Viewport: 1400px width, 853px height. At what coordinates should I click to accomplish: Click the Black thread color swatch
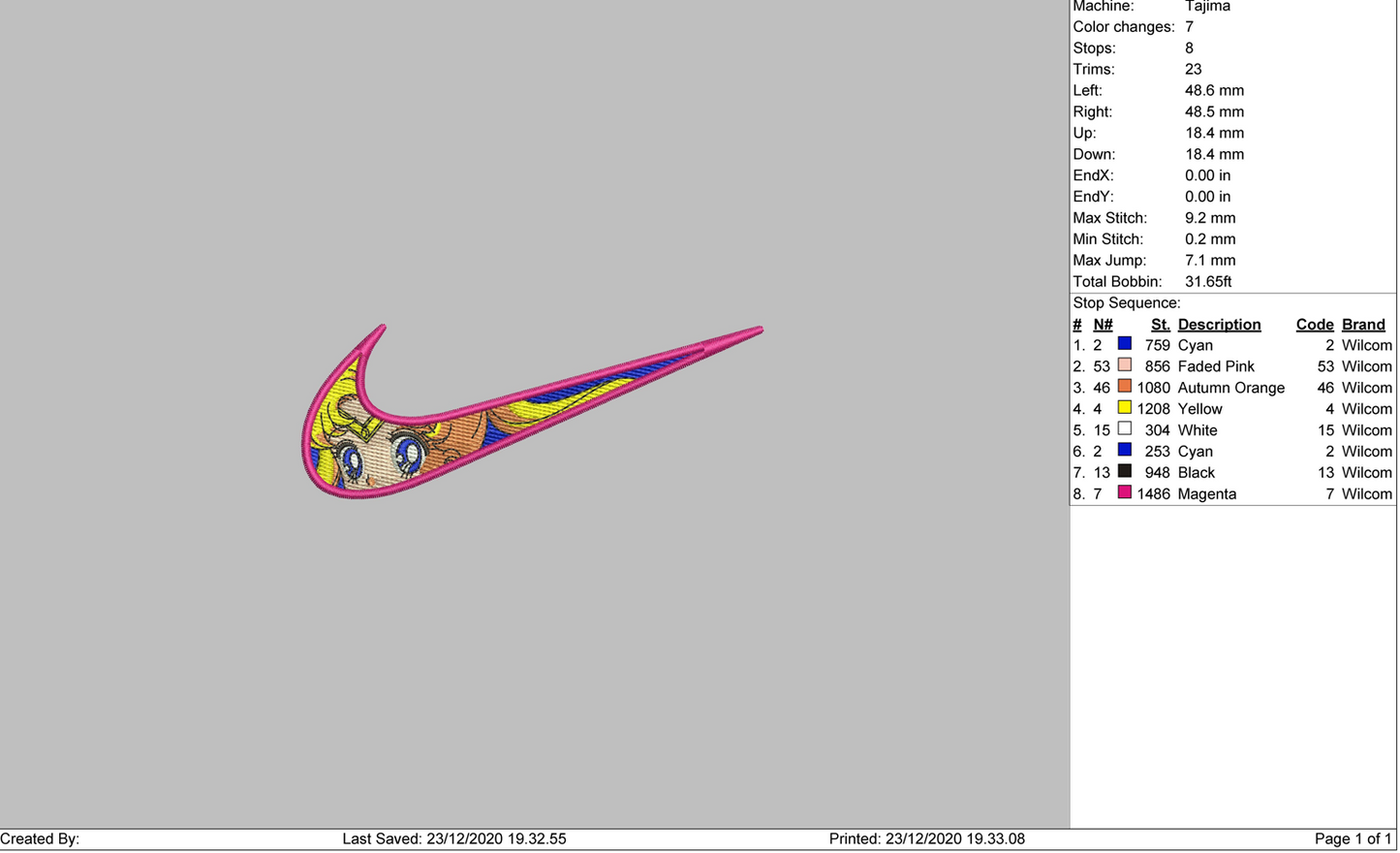click(x=1124, y=472)
